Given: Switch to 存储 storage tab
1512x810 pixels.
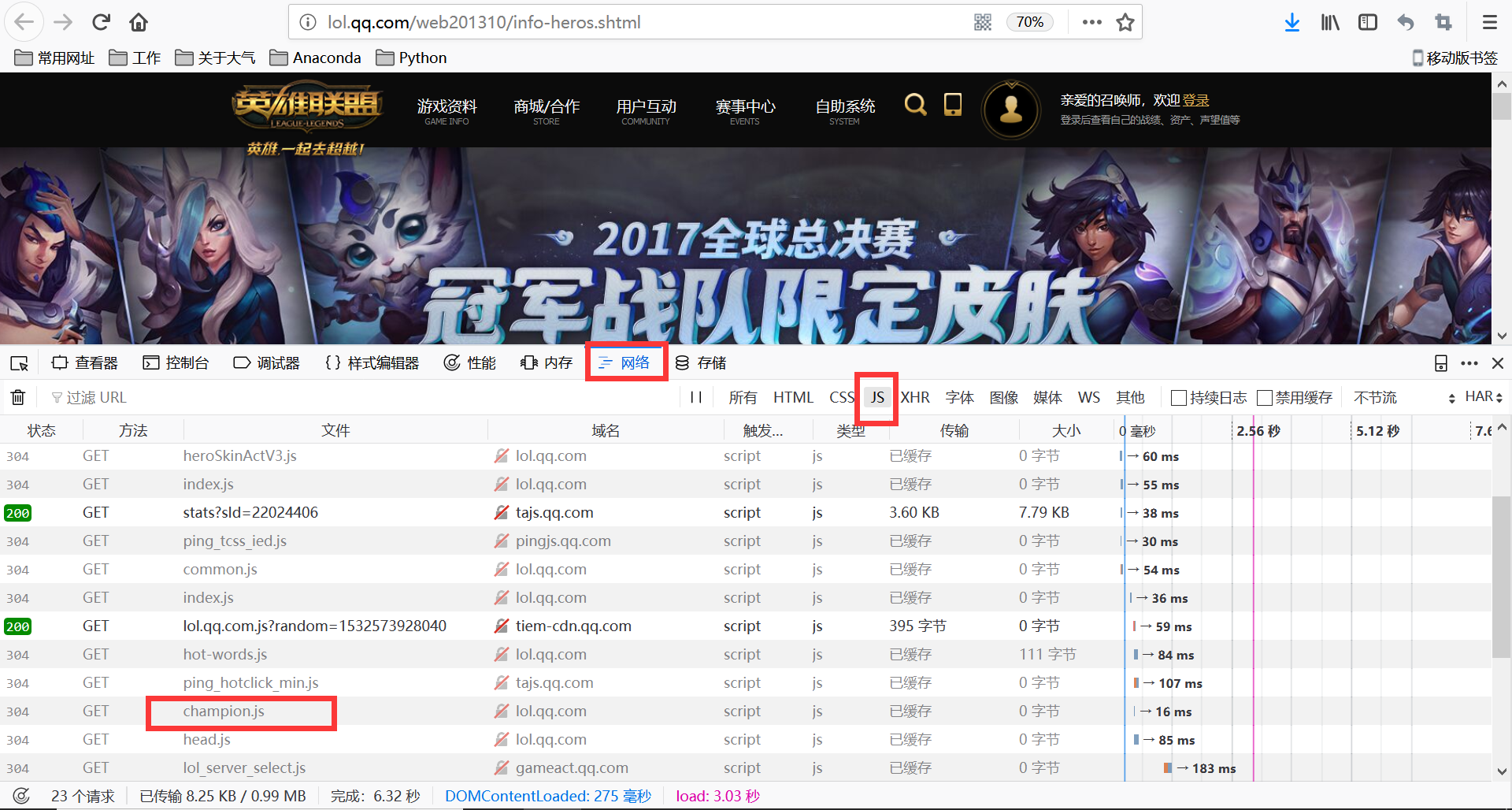Looking at the screenshot, I should [700, 363].
